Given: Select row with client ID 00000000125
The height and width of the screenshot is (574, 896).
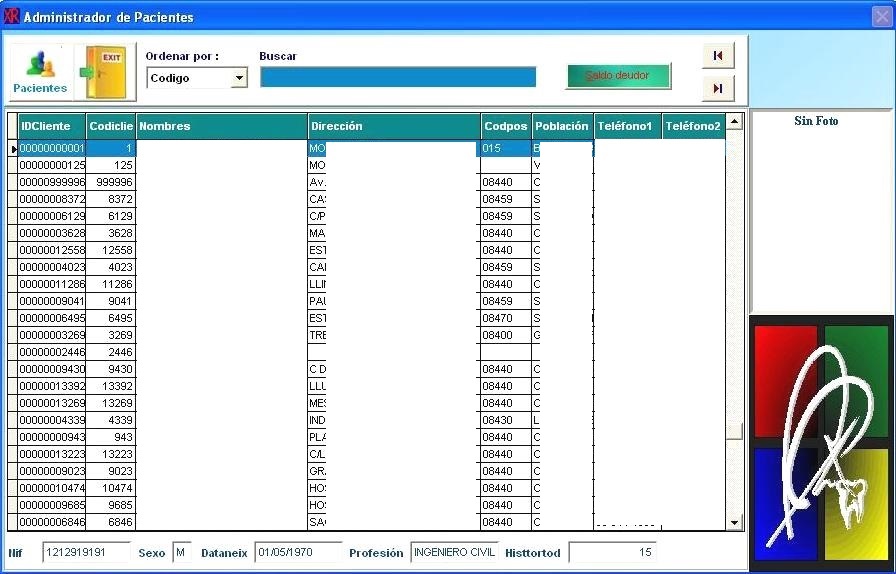Looking at the screenshot, I should tap(51, 166).
